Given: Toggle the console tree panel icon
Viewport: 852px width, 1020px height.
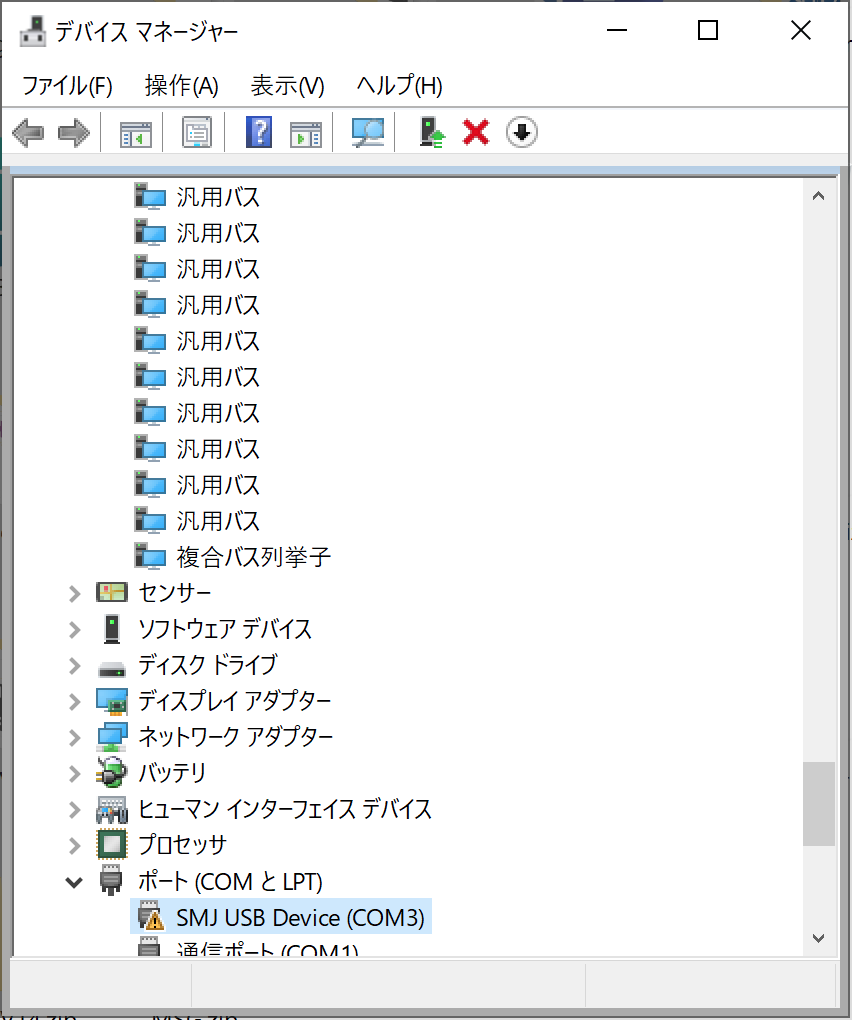Looking at the screenshot, I should coord(135,132).
